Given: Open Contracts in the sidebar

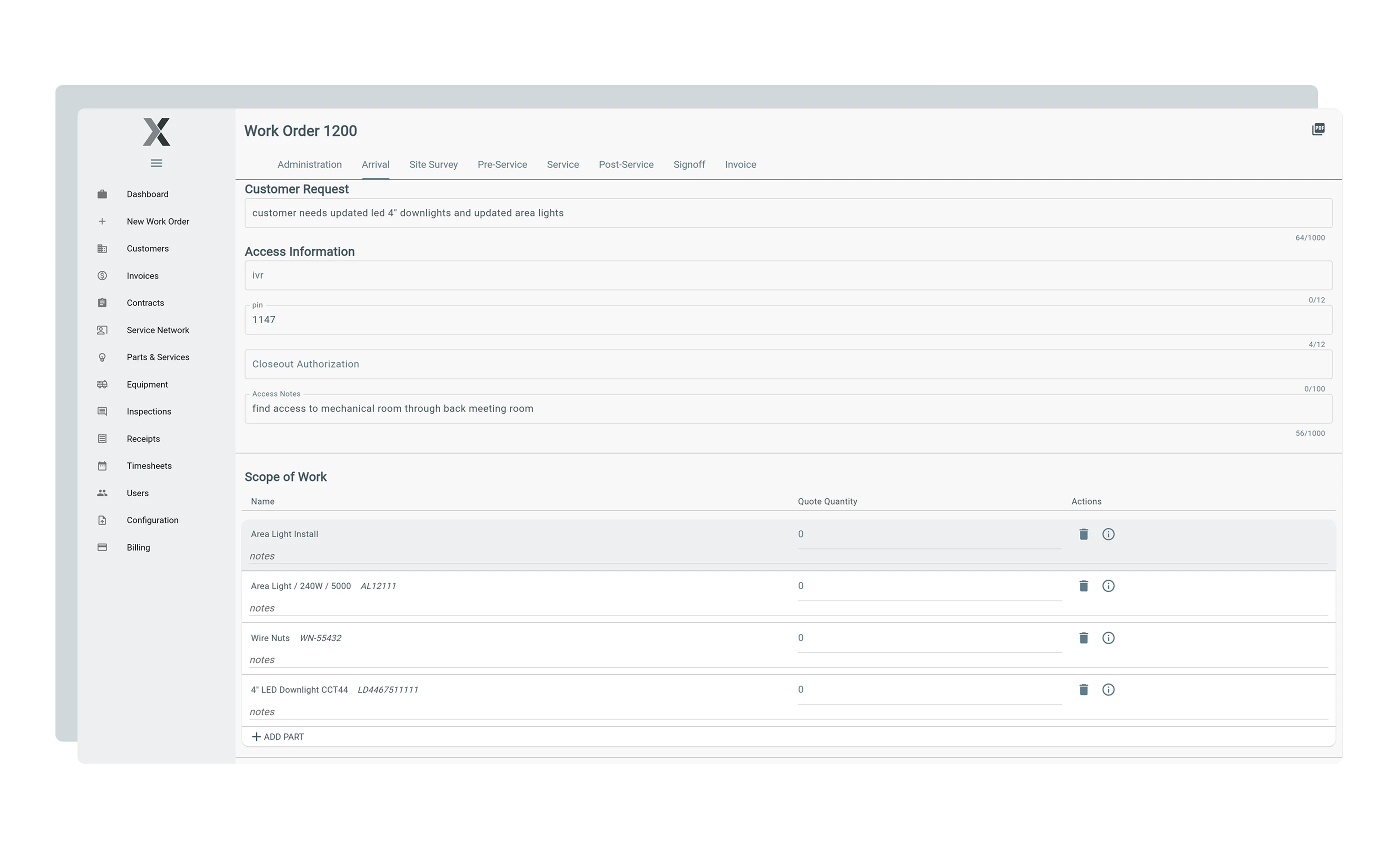Looking at the screenshot, I should click(145, 303).
